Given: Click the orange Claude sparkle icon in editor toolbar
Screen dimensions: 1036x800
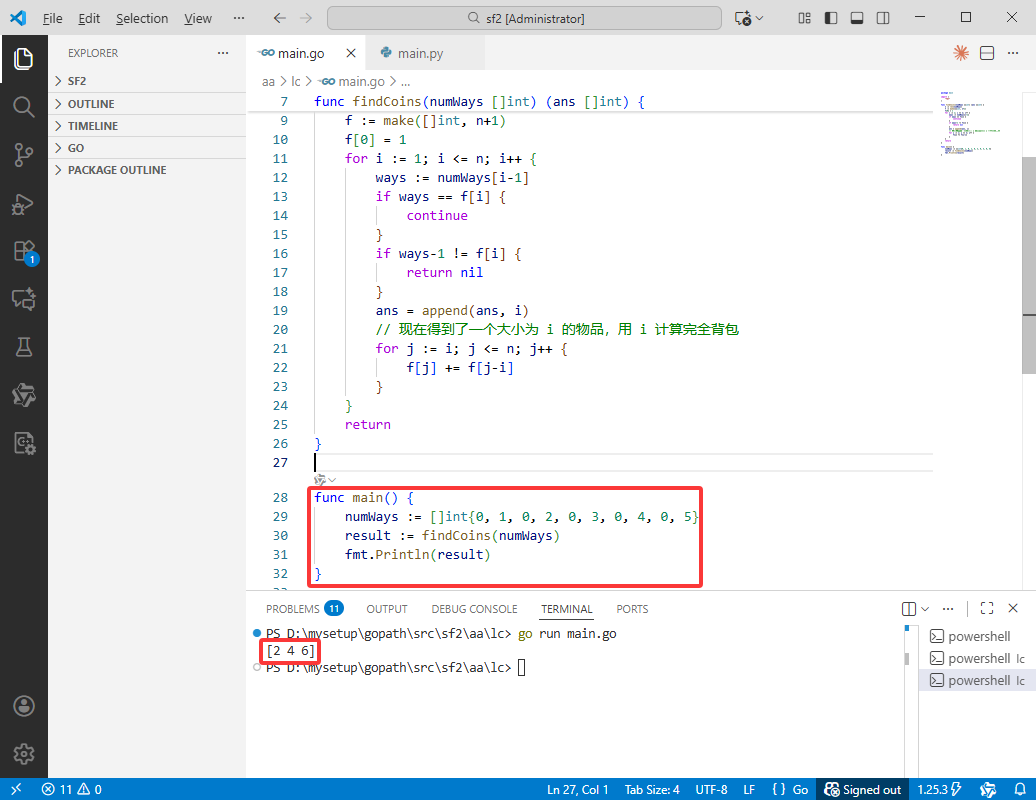Looking at the screenshot, I should (x=961, y=53).
